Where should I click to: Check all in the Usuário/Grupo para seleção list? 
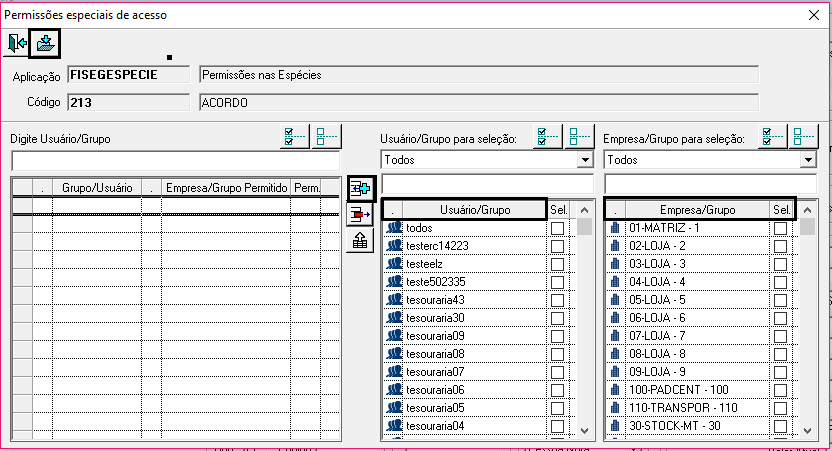pos(548,137)
